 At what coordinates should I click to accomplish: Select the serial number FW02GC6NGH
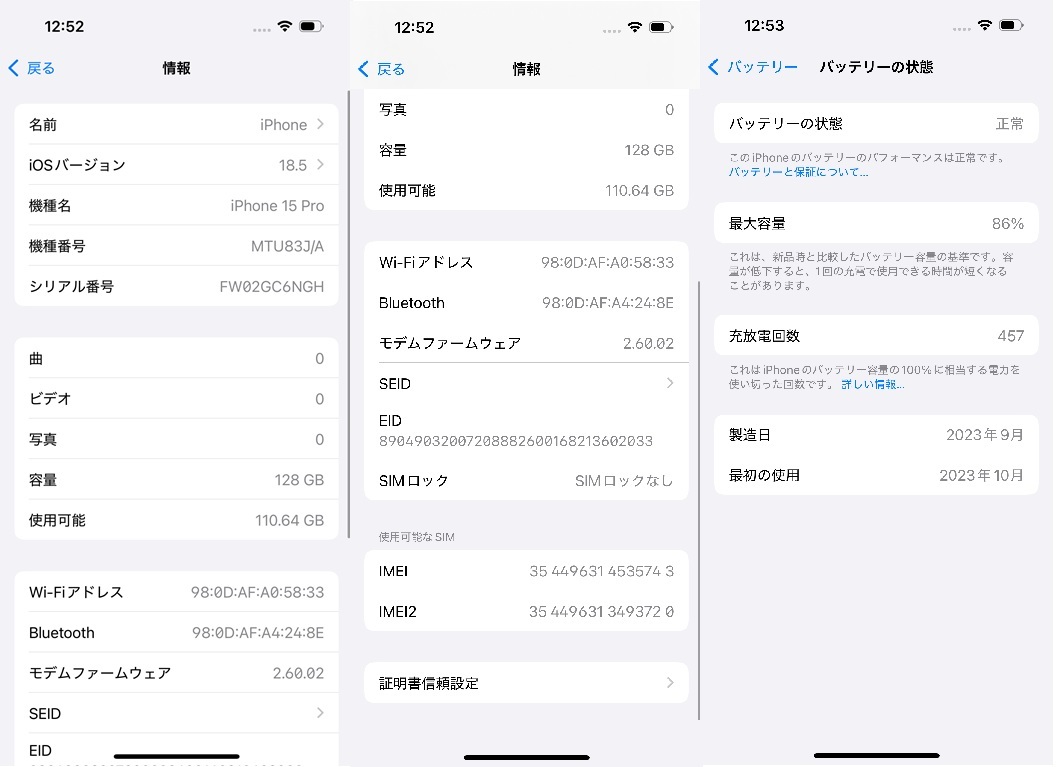tap(271, 287)
